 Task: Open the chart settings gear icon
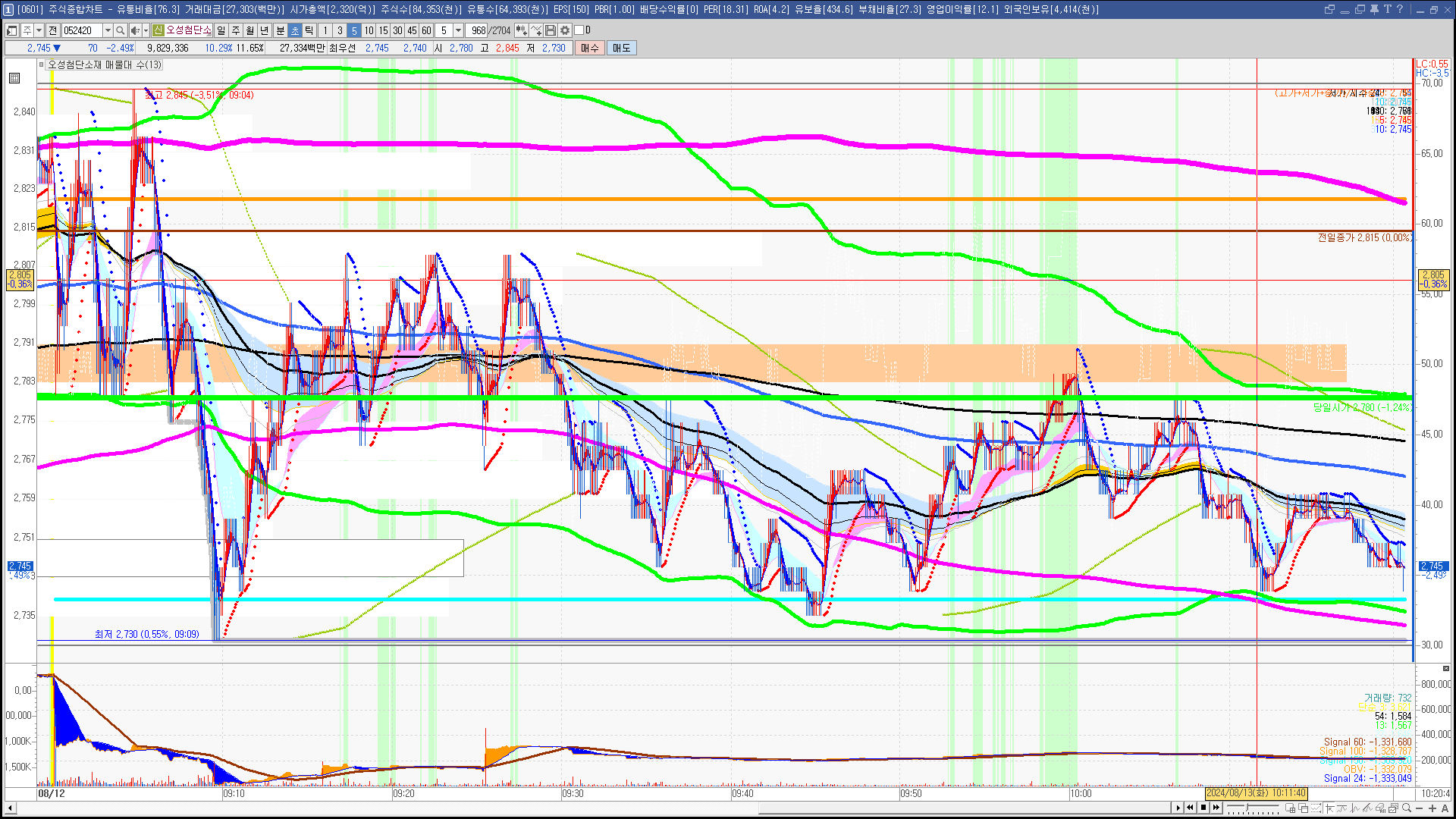click(565, 30)
